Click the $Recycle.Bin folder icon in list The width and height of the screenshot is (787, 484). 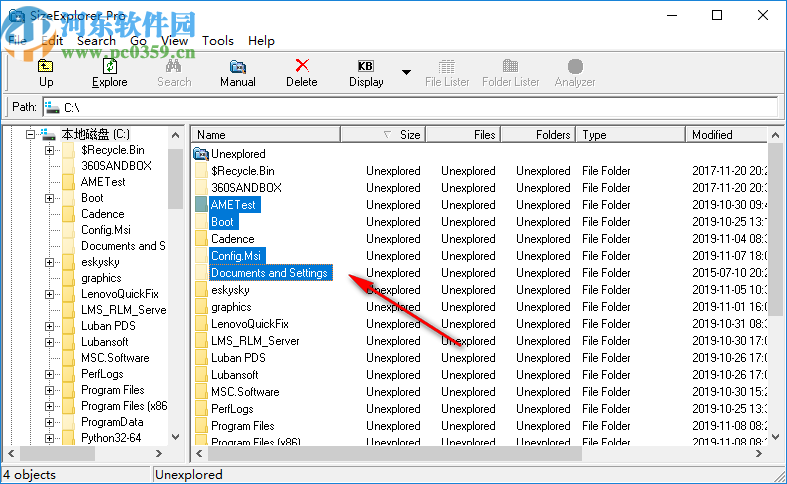(201, 171)
